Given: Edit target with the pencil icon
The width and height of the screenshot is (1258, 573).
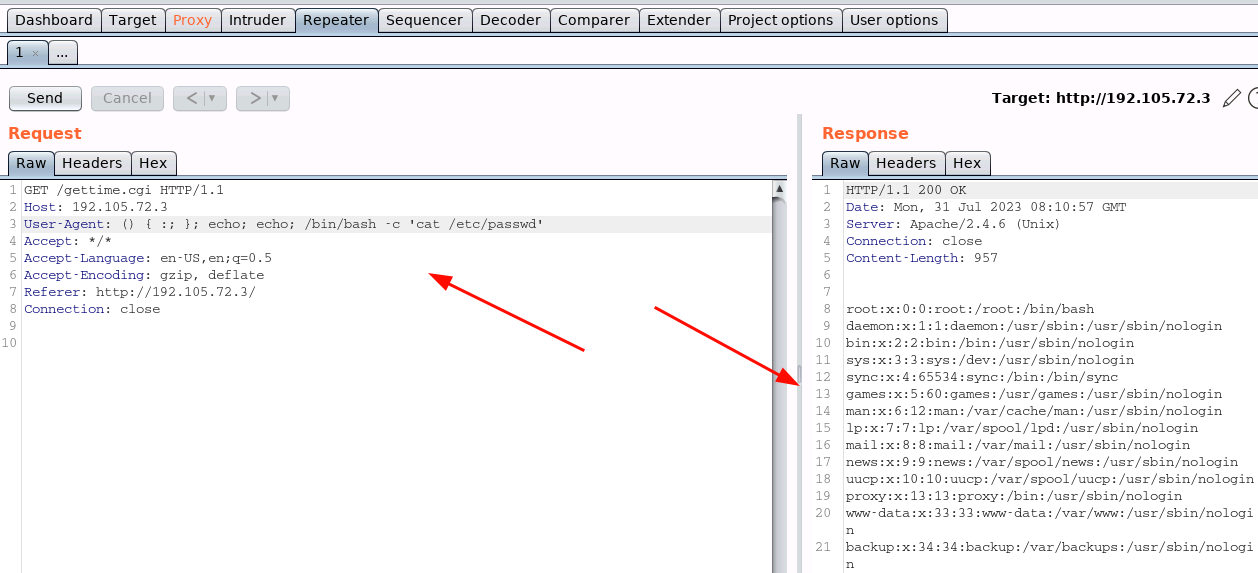Looking at the screenshot, I should [1232, 98].
